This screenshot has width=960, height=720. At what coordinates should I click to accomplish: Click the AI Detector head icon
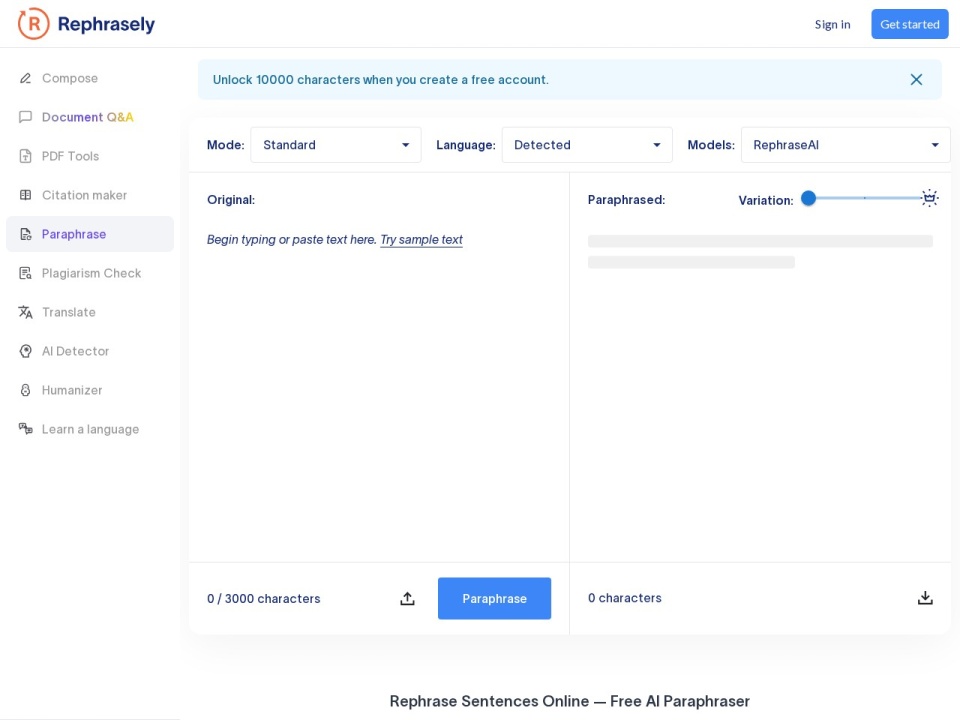click(x=25, y=351)
